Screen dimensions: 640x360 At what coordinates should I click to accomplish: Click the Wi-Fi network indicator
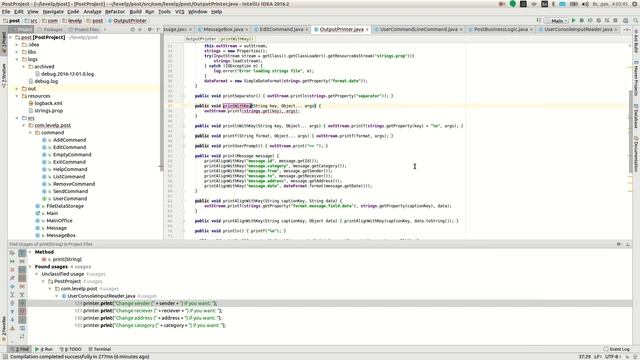(534, 4)
